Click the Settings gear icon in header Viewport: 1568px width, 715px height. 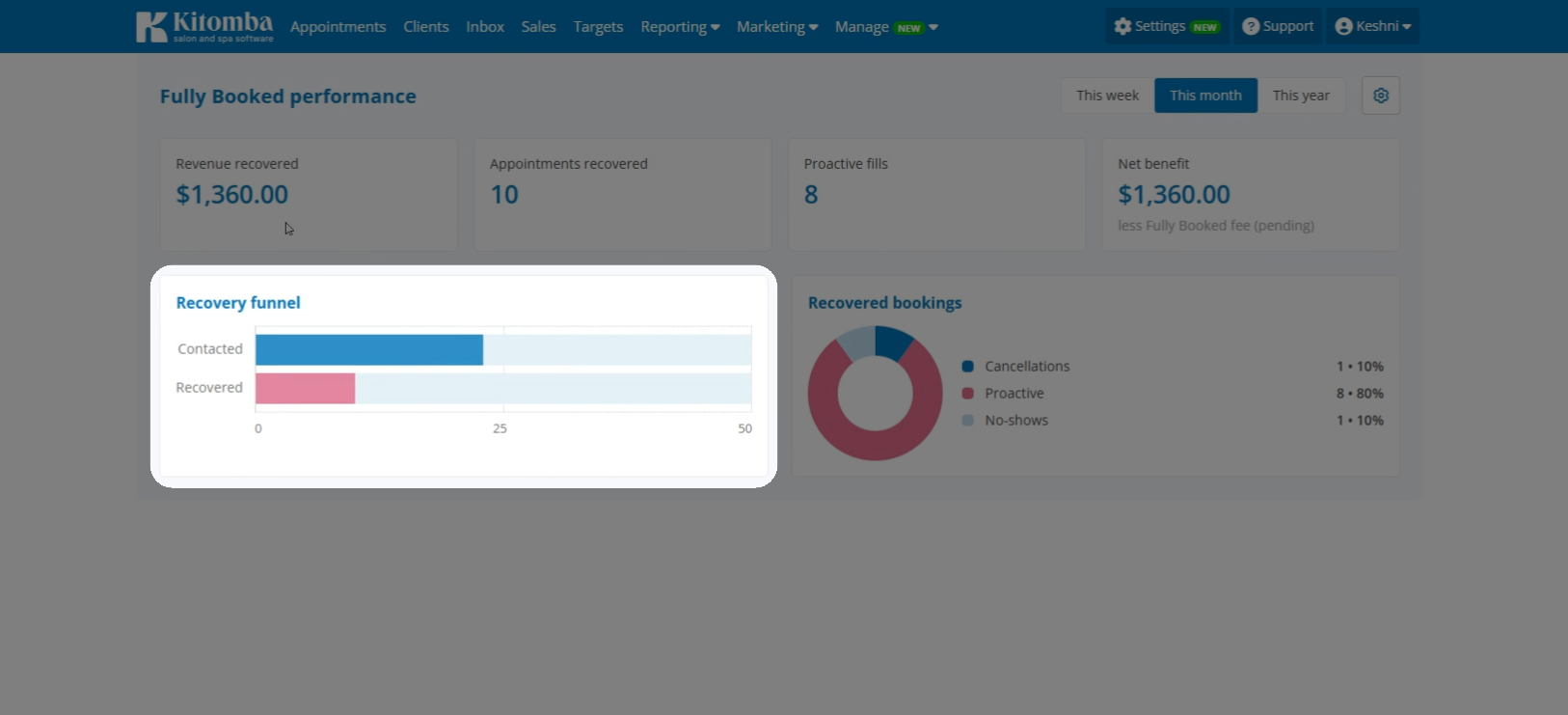(1122, 26)
